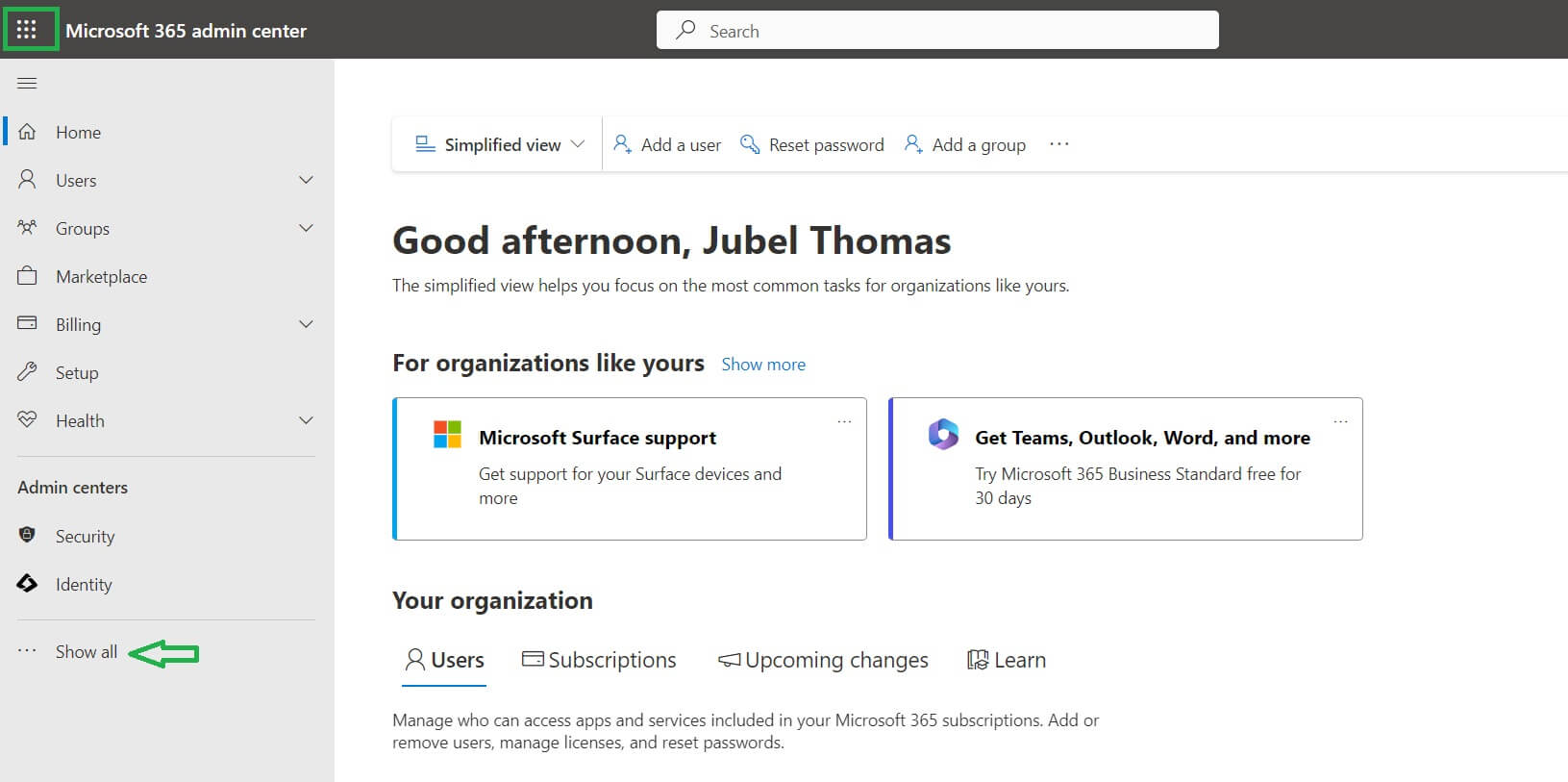This screenshot has width=1568, height=782.
Task: Switch to the Users tab
Action: click(x=444, y=661)
